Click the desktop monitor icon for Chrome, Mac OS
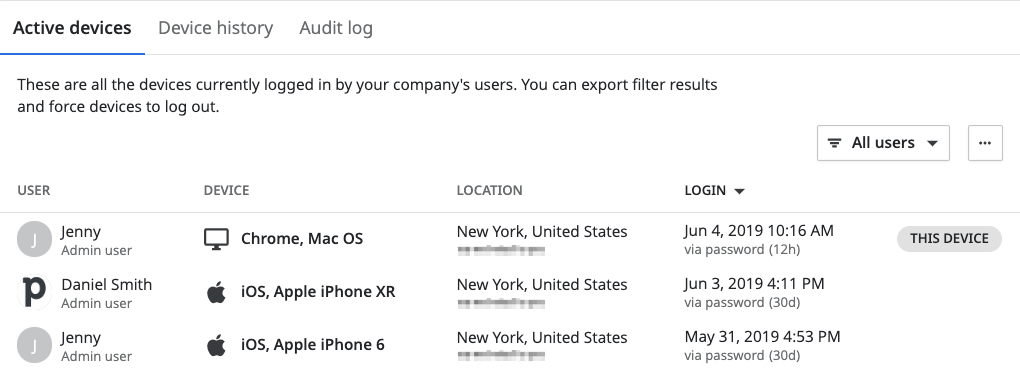1020x371 pixels. pyautogui.click(x=216, y=239)
